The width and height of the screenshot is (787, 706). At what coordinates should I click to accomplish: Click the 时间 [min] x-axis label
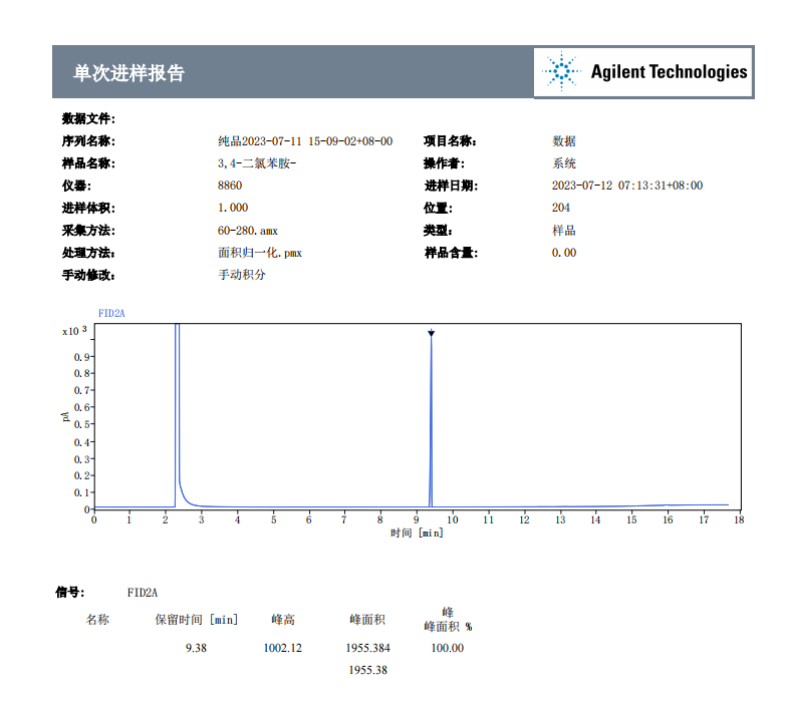(x=416, y=533)
